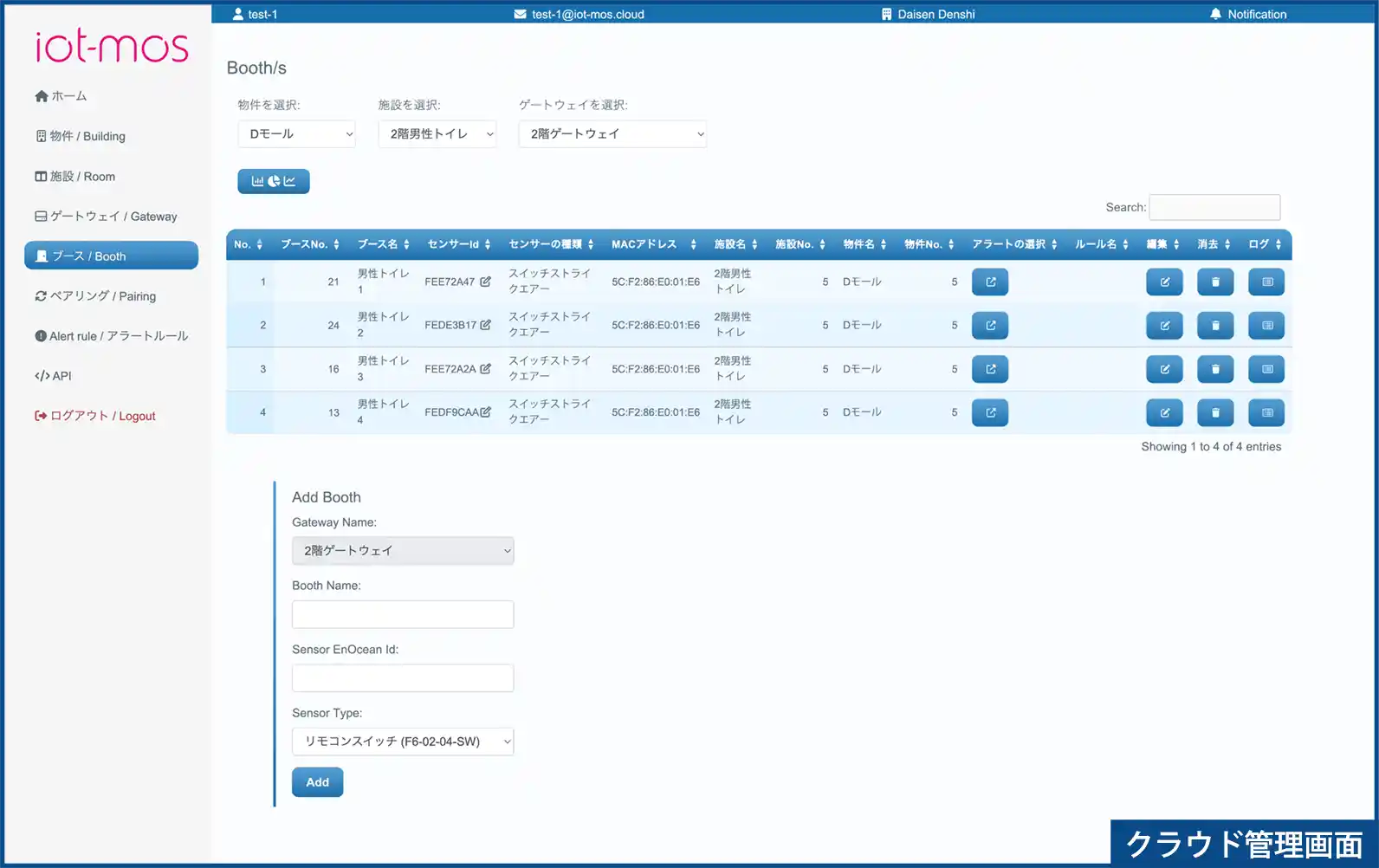Open alert selection for row FEE72A47

[x=990, y=282]
